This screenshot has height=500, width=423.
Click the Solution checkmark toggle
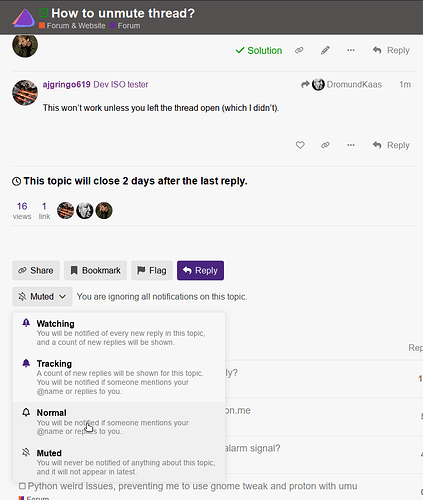[259, 50]
